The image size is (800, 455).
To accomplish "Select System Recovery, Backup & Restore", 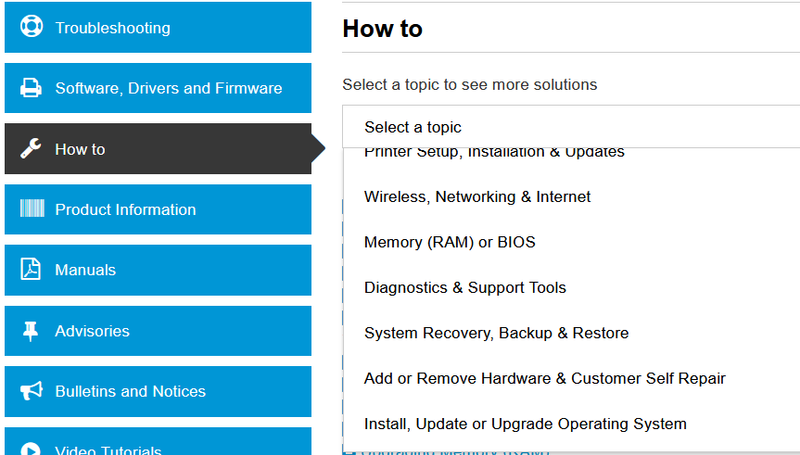I will (x=496, y=333).
